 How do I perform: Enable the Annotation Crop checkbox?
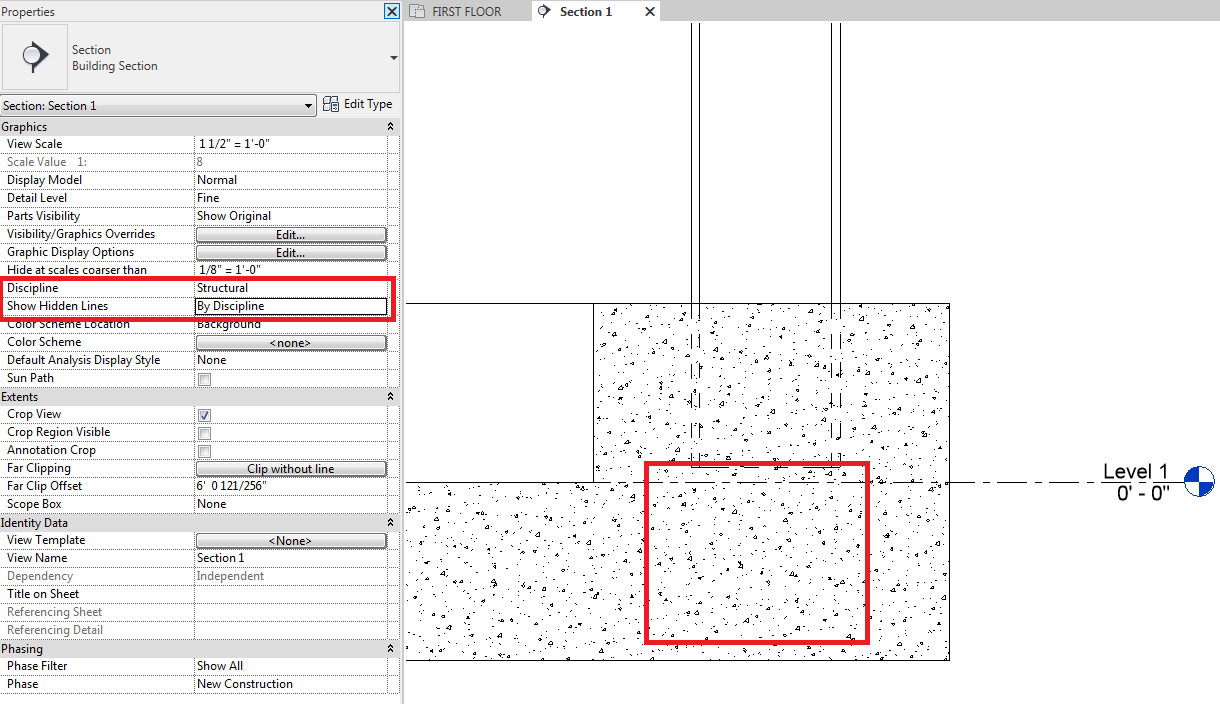point(203,450)
